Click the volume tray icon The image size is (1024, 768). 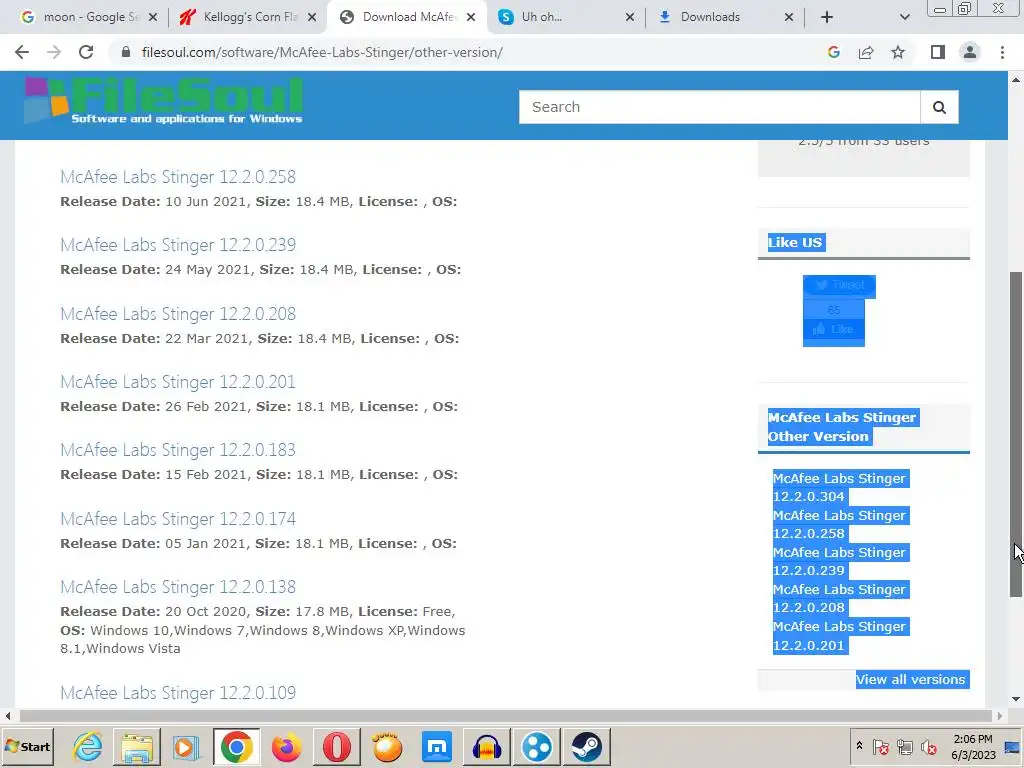[x=928, y=746]
